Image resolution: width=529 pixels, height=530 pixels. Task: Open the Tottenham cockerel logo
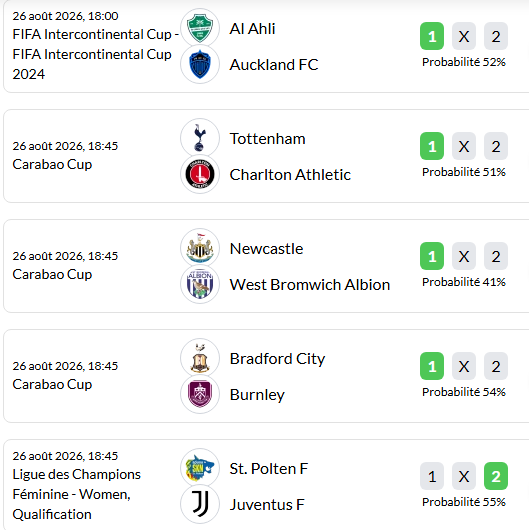[200, 138]
